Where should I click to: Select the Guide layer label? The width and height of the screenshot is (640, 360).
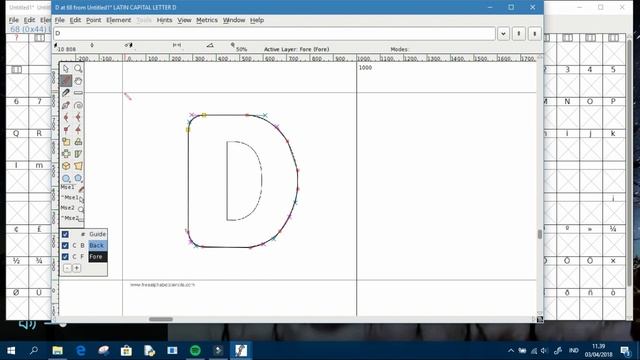[97, 234]
